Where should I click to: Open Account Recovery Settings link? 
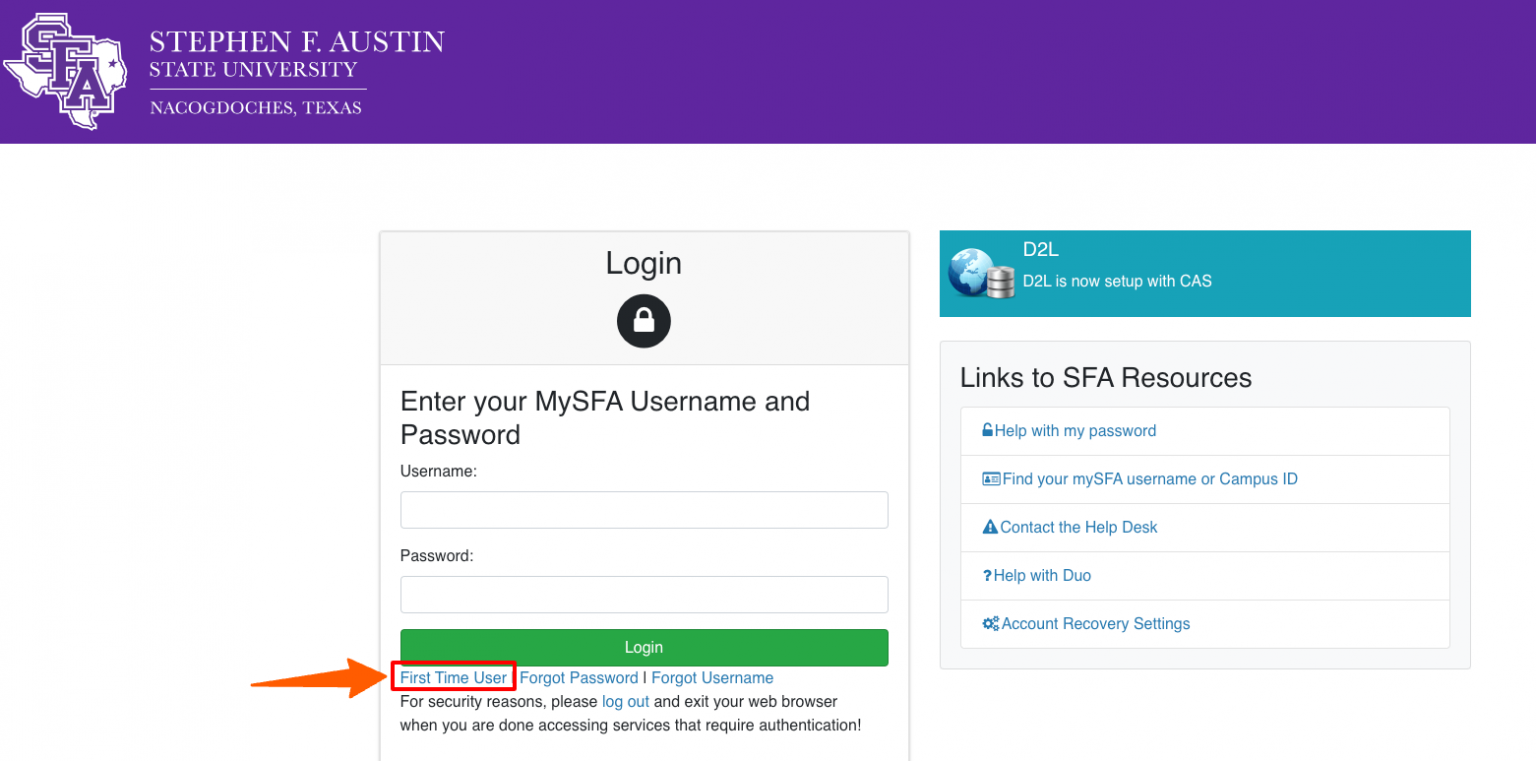tap(1096, 624)
